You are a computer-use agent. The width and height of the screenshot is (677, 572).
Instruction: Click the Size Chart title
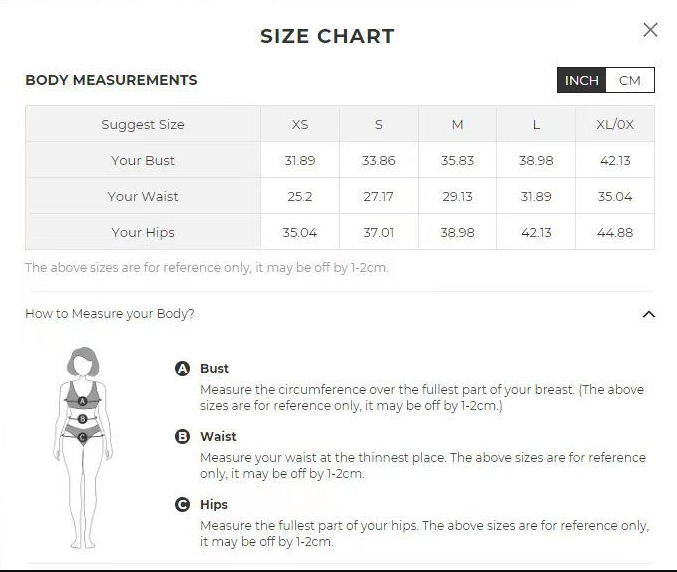(x=327, y=37)
